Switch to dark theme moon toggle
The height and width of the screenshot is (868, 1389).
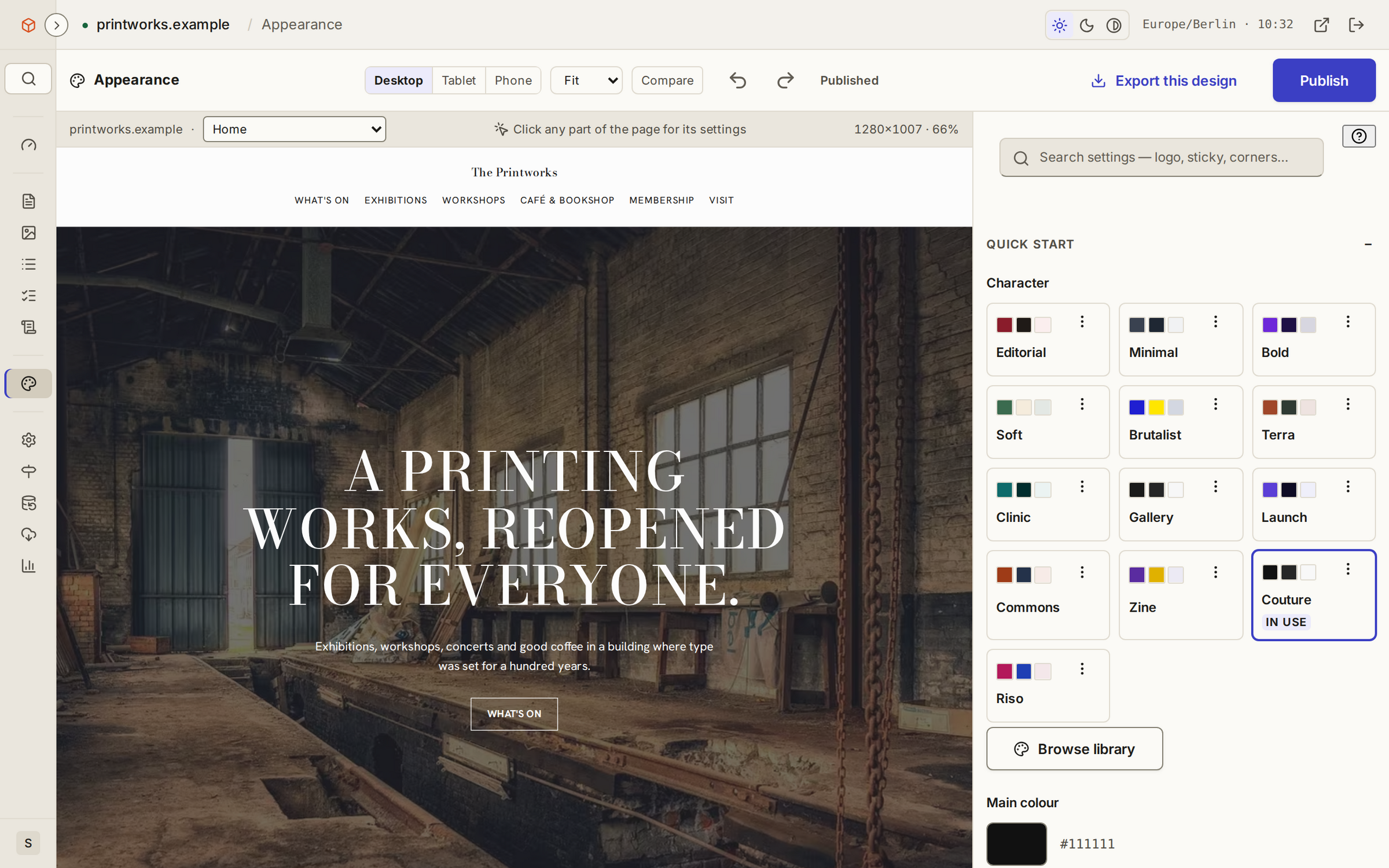[1087, 25]
